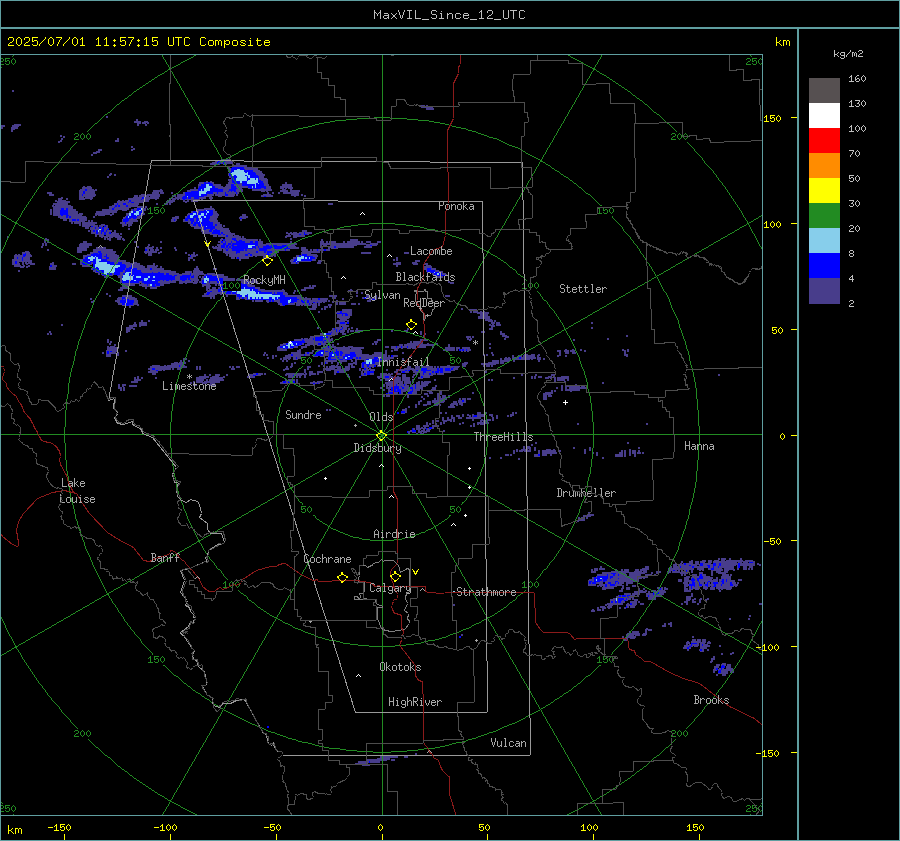The width and height of the screenshot is (900, 841).
Task: Click the ThreeHills label
Action: 503,437
